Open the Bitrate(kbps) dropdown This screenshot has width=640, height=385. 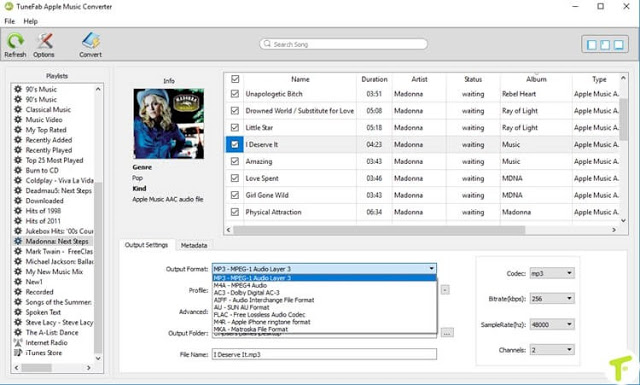point(552,298)
